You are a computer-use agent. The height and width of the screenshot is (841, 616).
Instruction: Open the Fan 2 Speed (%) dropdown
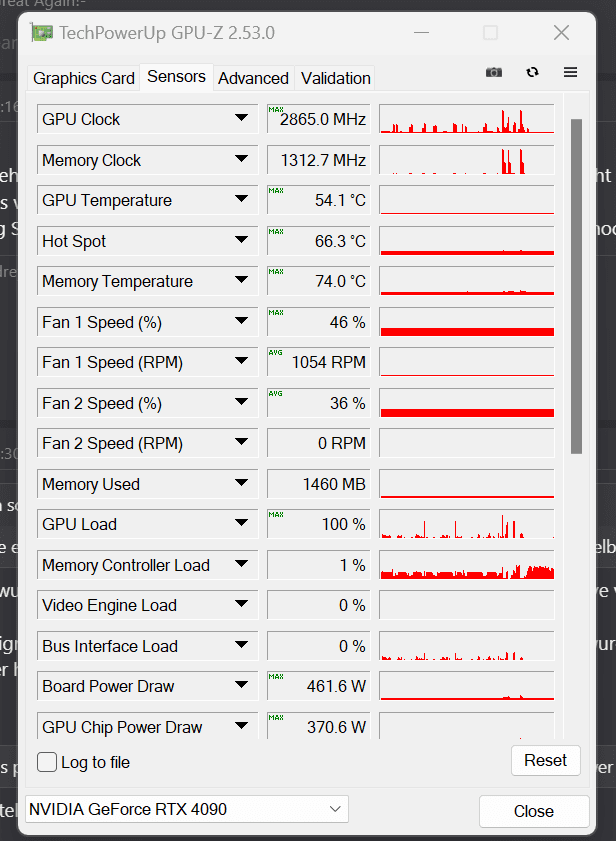point(241,402)
